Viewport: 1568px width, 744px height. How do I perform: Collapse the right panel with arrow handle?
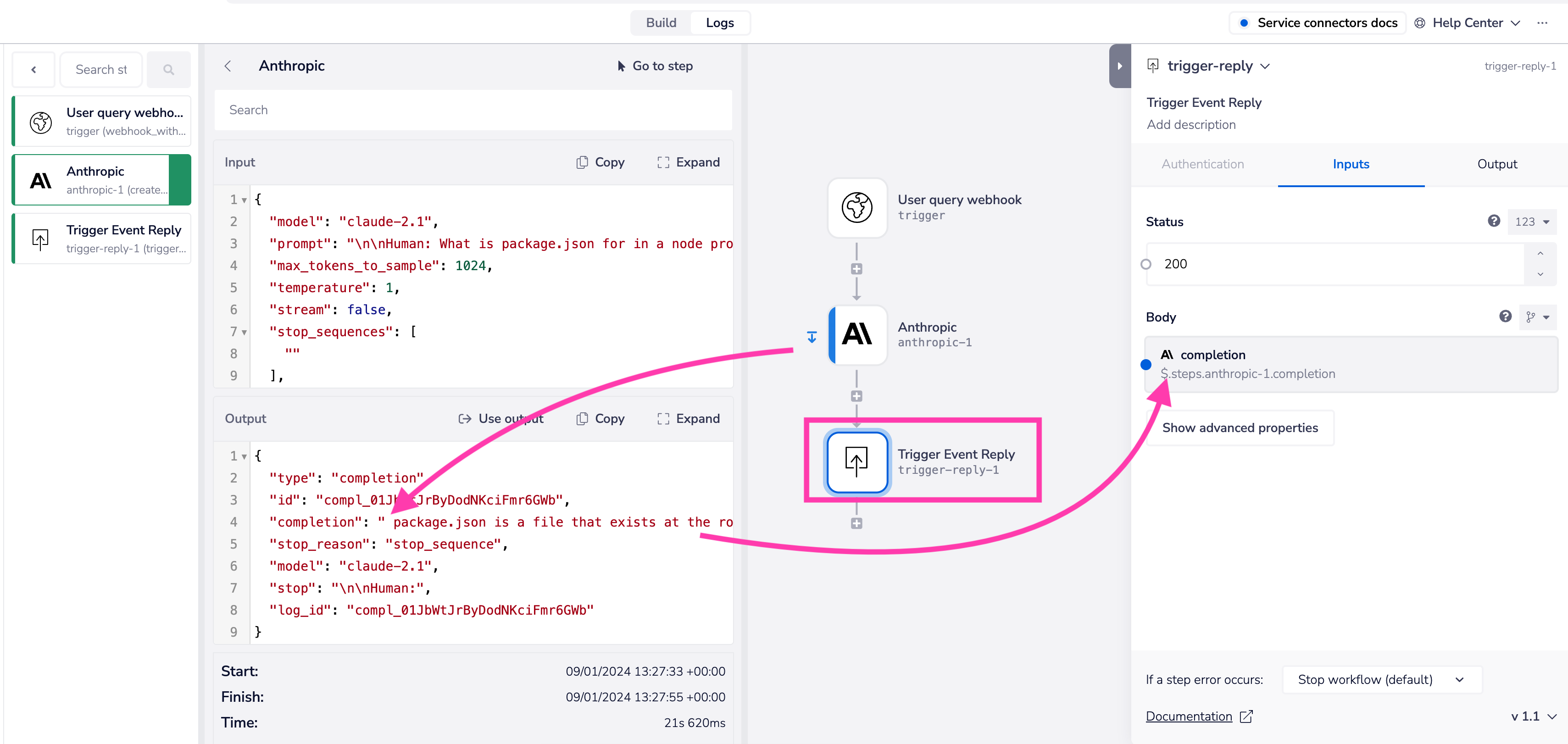coord(1119,67)
